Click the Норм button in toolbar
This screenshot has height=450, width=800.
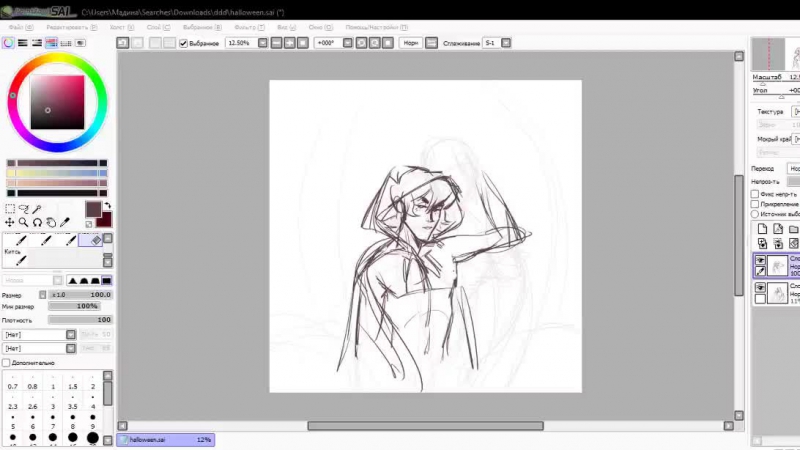coord(410,43)
